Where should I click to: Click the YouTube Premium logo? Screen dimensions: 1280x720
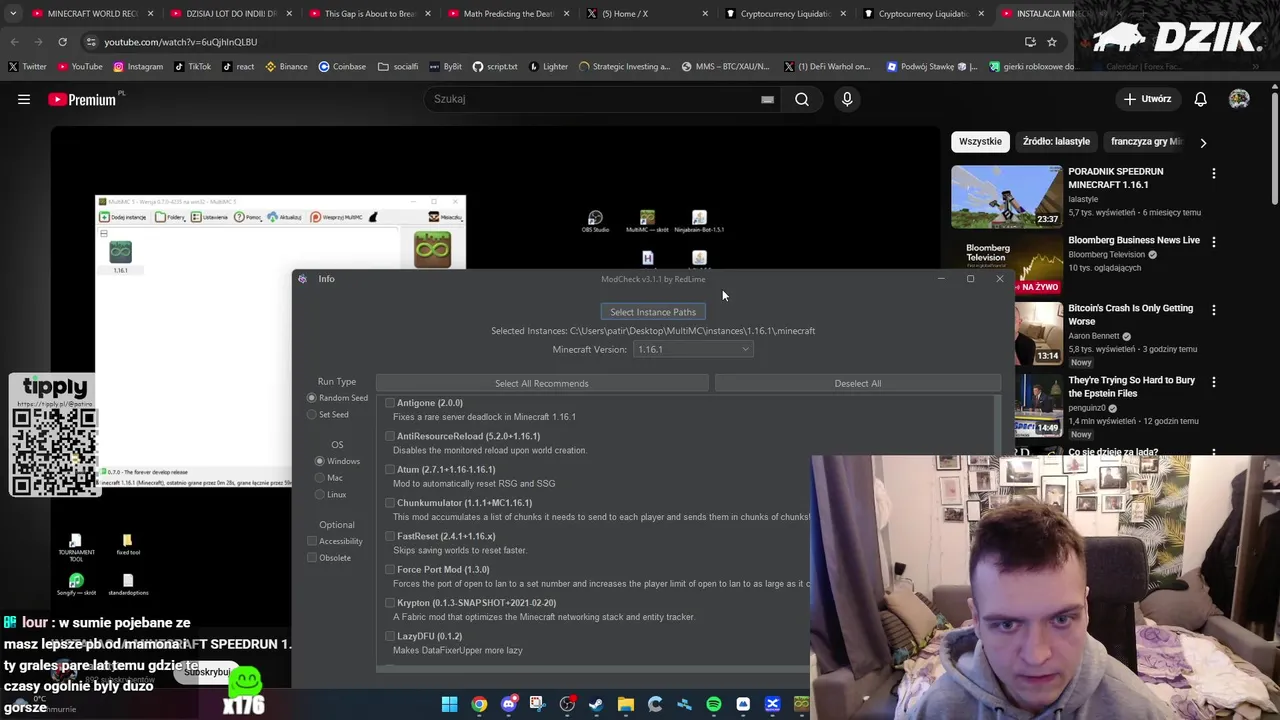[x=82, y=99]
